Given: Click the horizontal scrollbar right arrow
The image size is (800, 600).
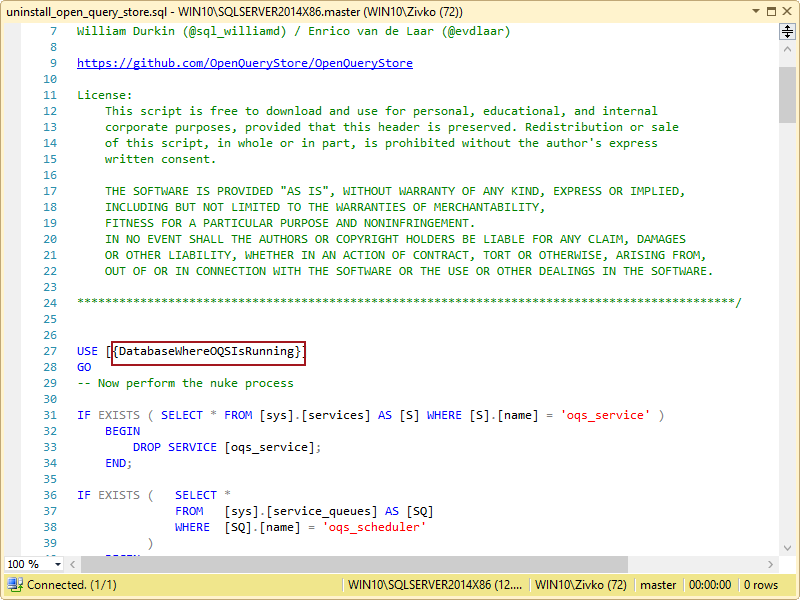Looking at the screenshot, I should pyautogui.click(x=770, y=564).
